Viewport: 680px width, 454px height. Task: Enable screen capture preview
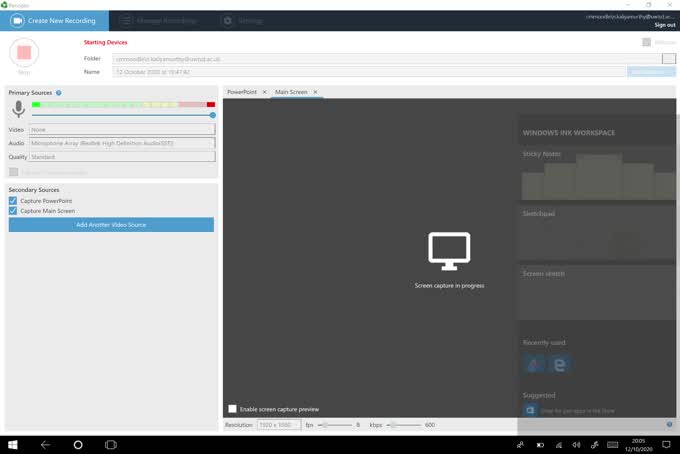[233, 409]
